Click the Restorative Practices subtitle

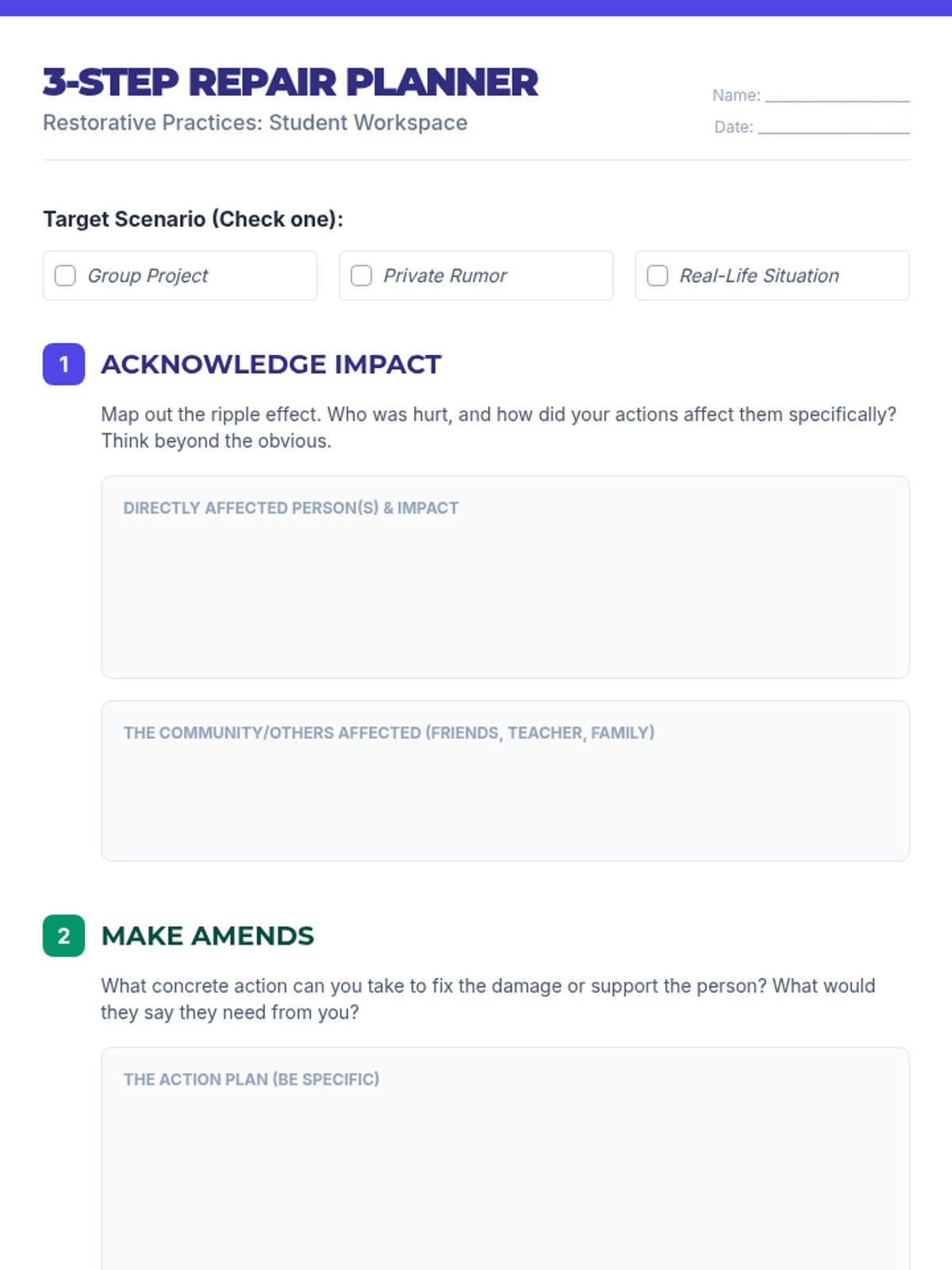[x=255, y=123]
